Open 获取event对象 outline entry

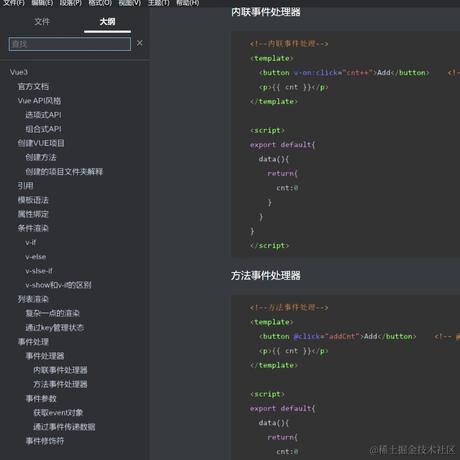58,413
